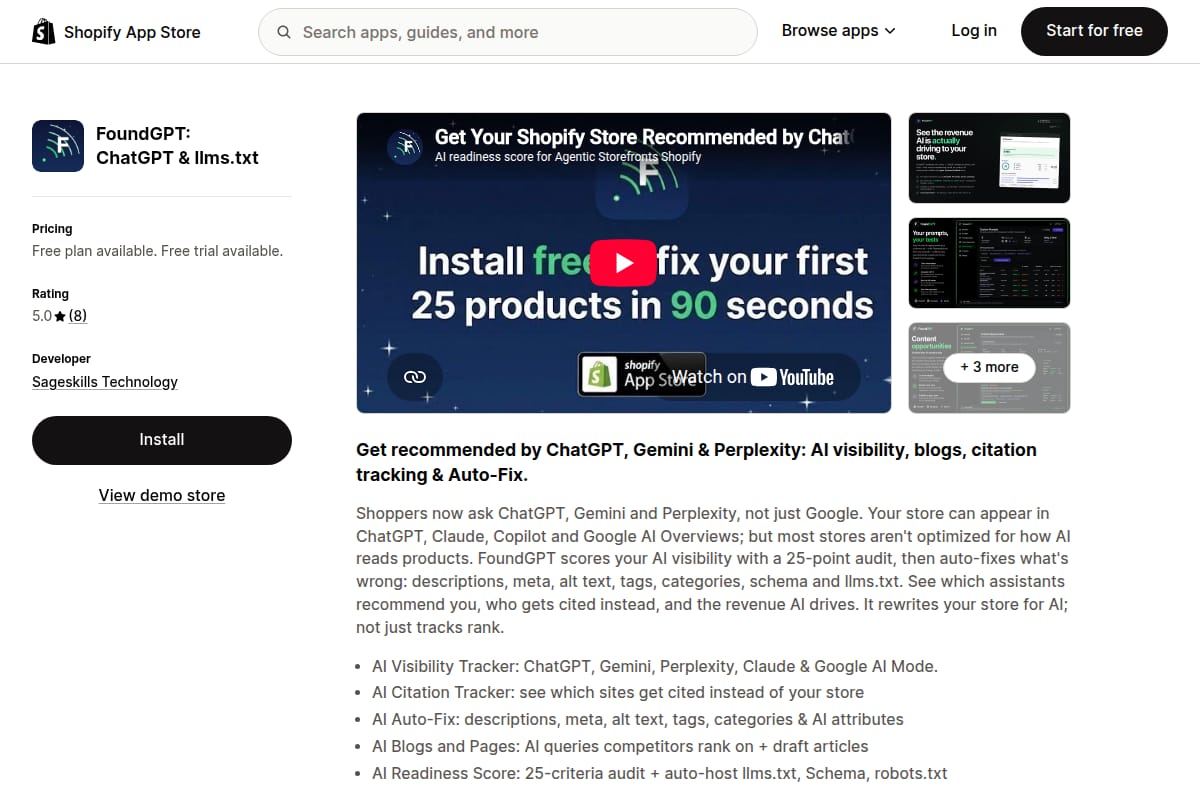This screenshot has height=800, width=1200.
Task: Expand the Browse apps dropdown
Action: pos(839,31)
